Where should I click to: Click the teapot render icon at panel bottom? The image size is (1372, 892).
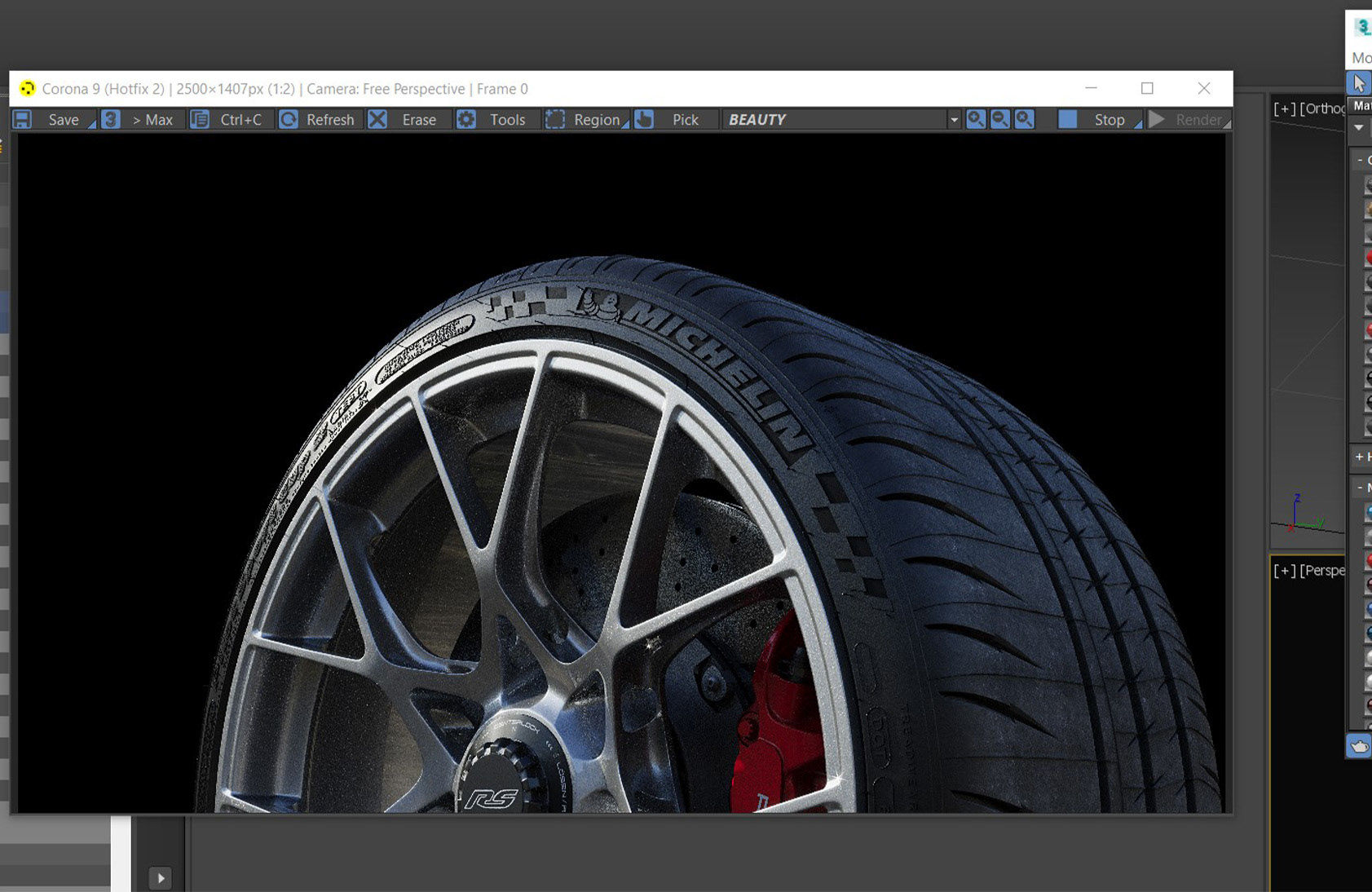coord(1359,746)
